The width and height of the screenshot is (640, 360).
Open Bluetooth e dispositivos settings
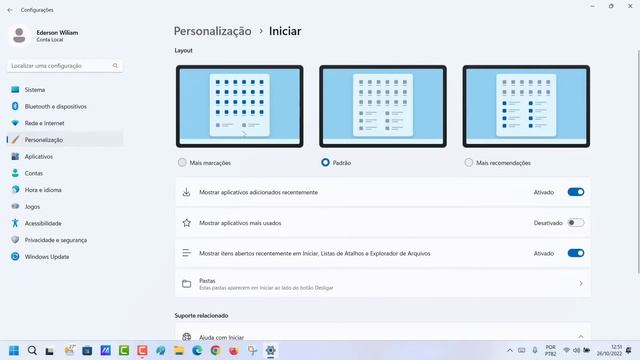click(x=64, y=106)
